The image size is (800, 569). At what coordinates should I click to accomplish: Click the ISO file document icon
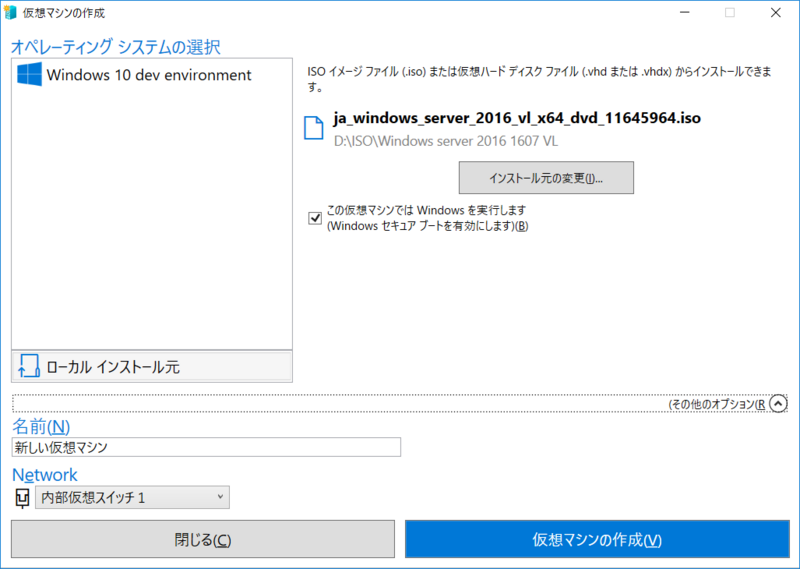pos(313,128)
